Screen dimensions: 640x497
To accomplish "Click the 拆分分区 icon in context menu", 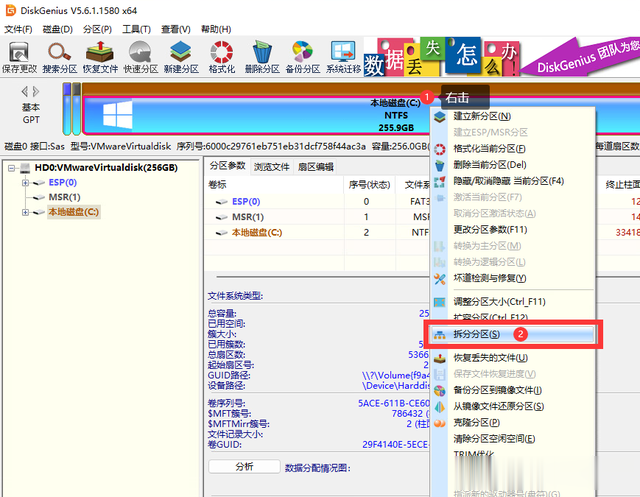I will (x=440, y=335).
